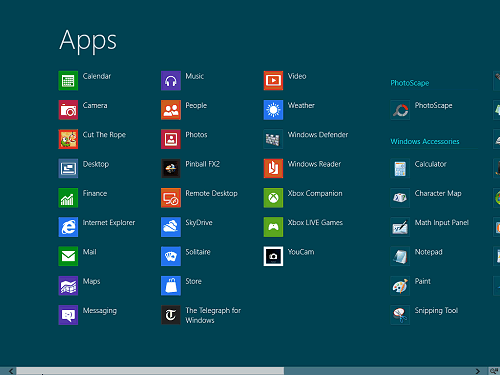Screen dimensions: 500x375
Task: Open the Notepad icon
Action: (400, 256)
